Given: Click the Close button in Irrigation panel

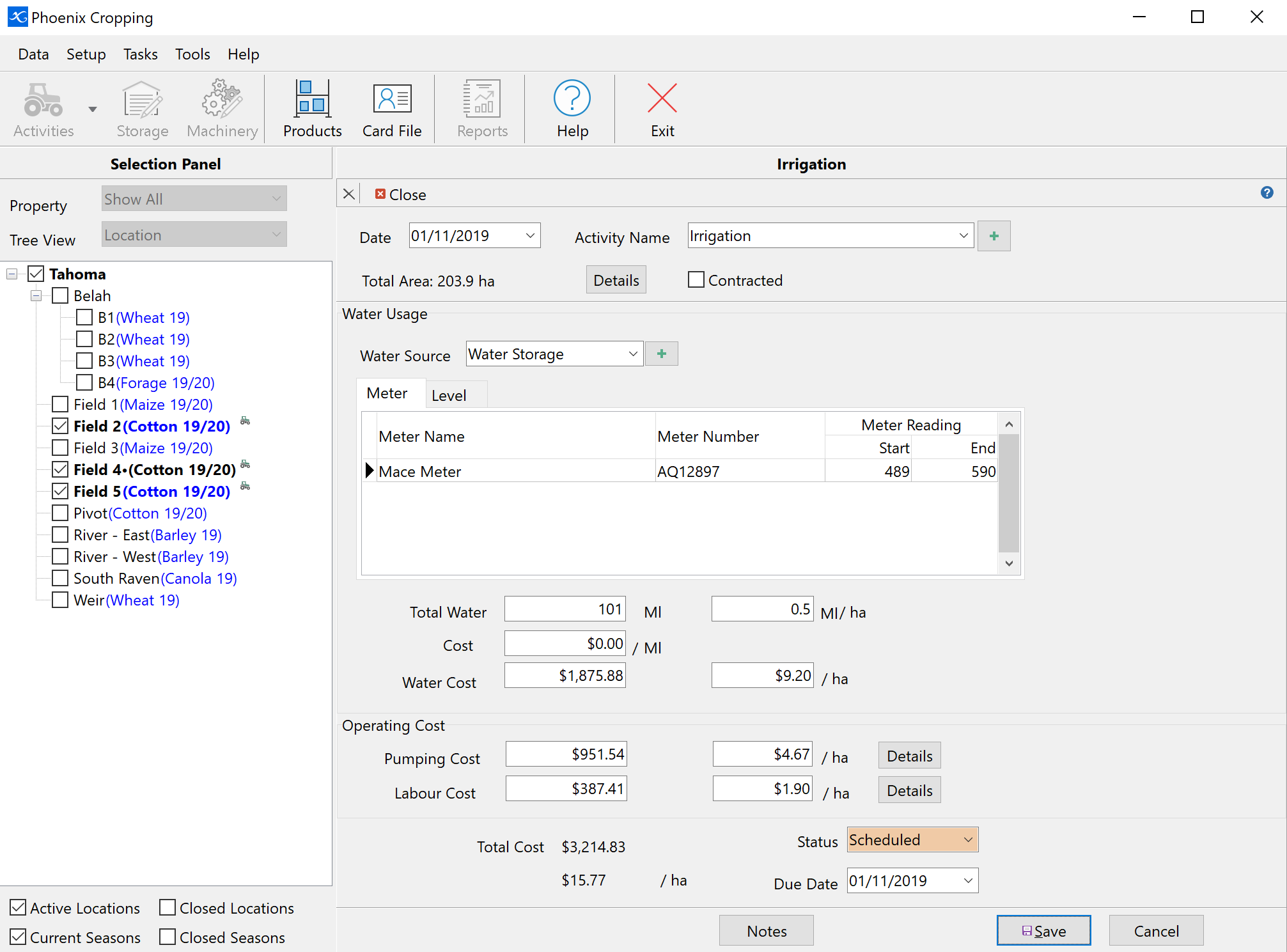Looking at the screenshot, I should point(401,194).
